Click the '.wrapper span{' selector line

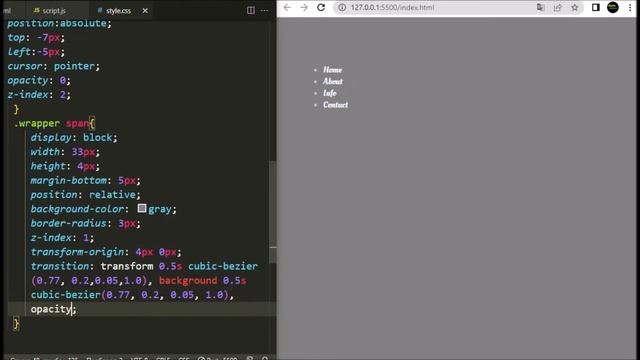pos(54,123)
